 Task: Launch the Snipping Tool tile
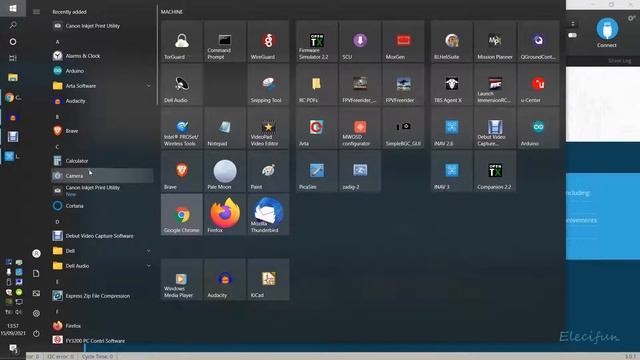(x=268, y=85)
